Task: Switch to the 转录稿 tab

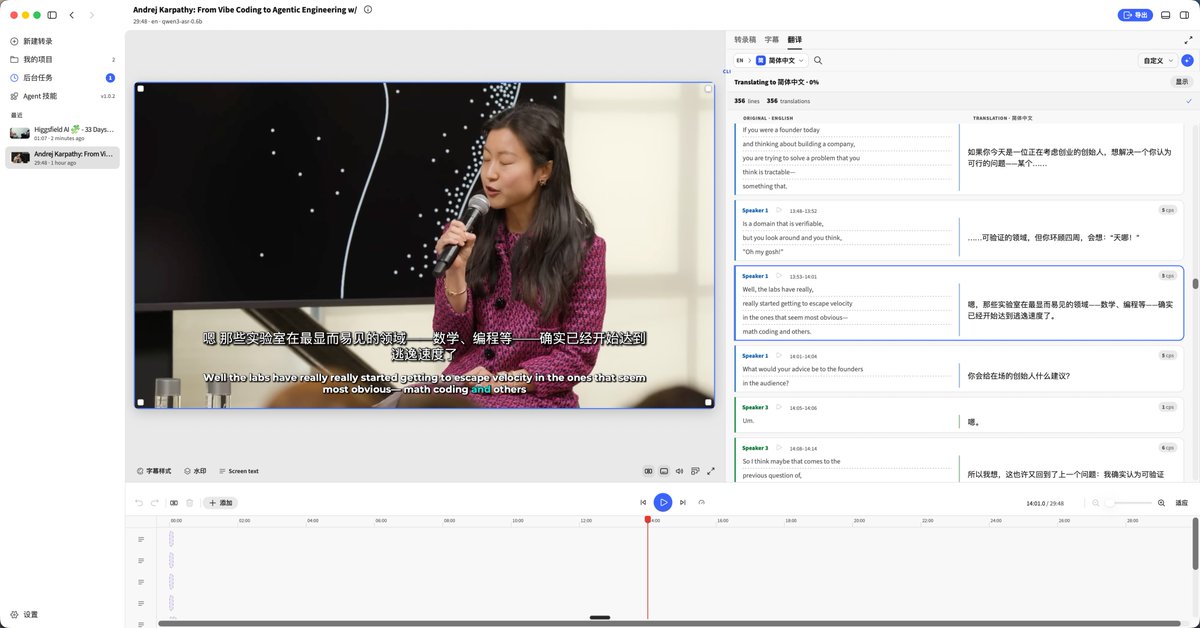Action: point(745,40)
